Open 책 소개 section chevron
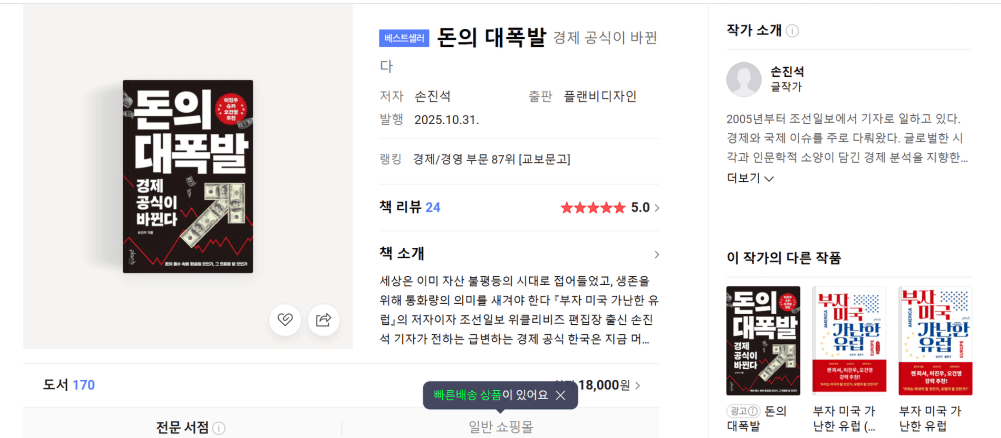The width and height of the screenshot is (1001, 438). [656, 254]
